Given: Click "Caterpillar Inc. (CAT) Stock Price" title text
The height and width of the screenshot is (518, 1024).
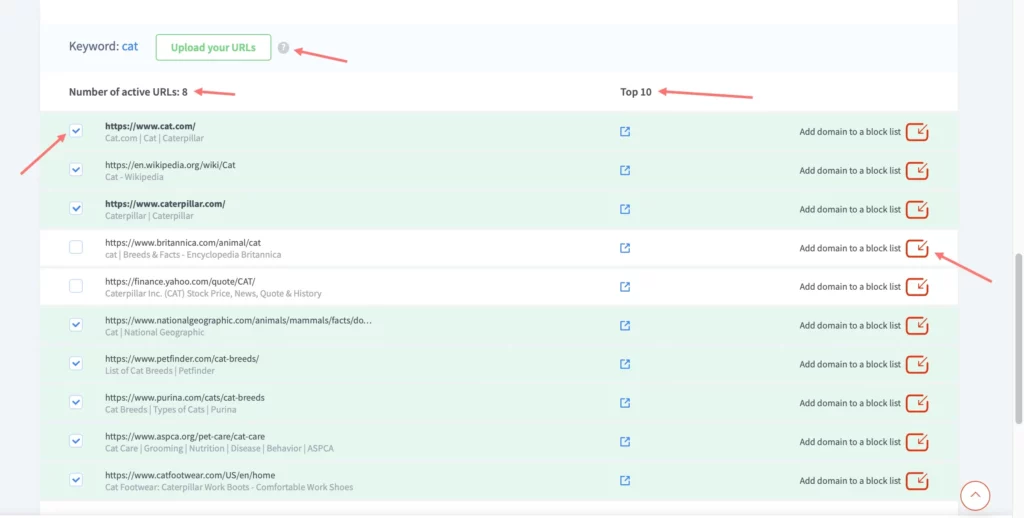Looking at the screenshot, I should tap(213, 293).
